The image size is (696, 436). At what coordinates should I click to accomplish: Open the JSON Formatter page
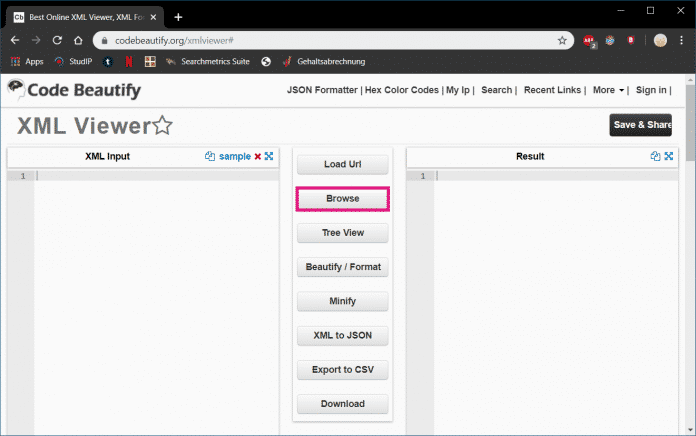point(322,90)
